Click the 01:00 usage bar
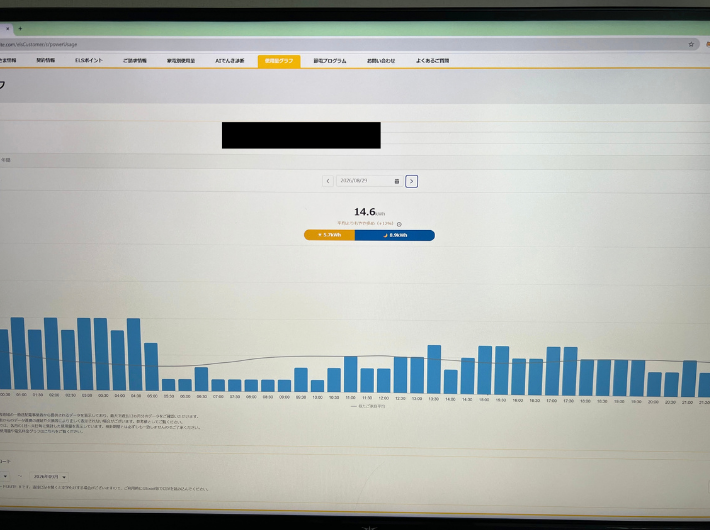 pos(18,353)
